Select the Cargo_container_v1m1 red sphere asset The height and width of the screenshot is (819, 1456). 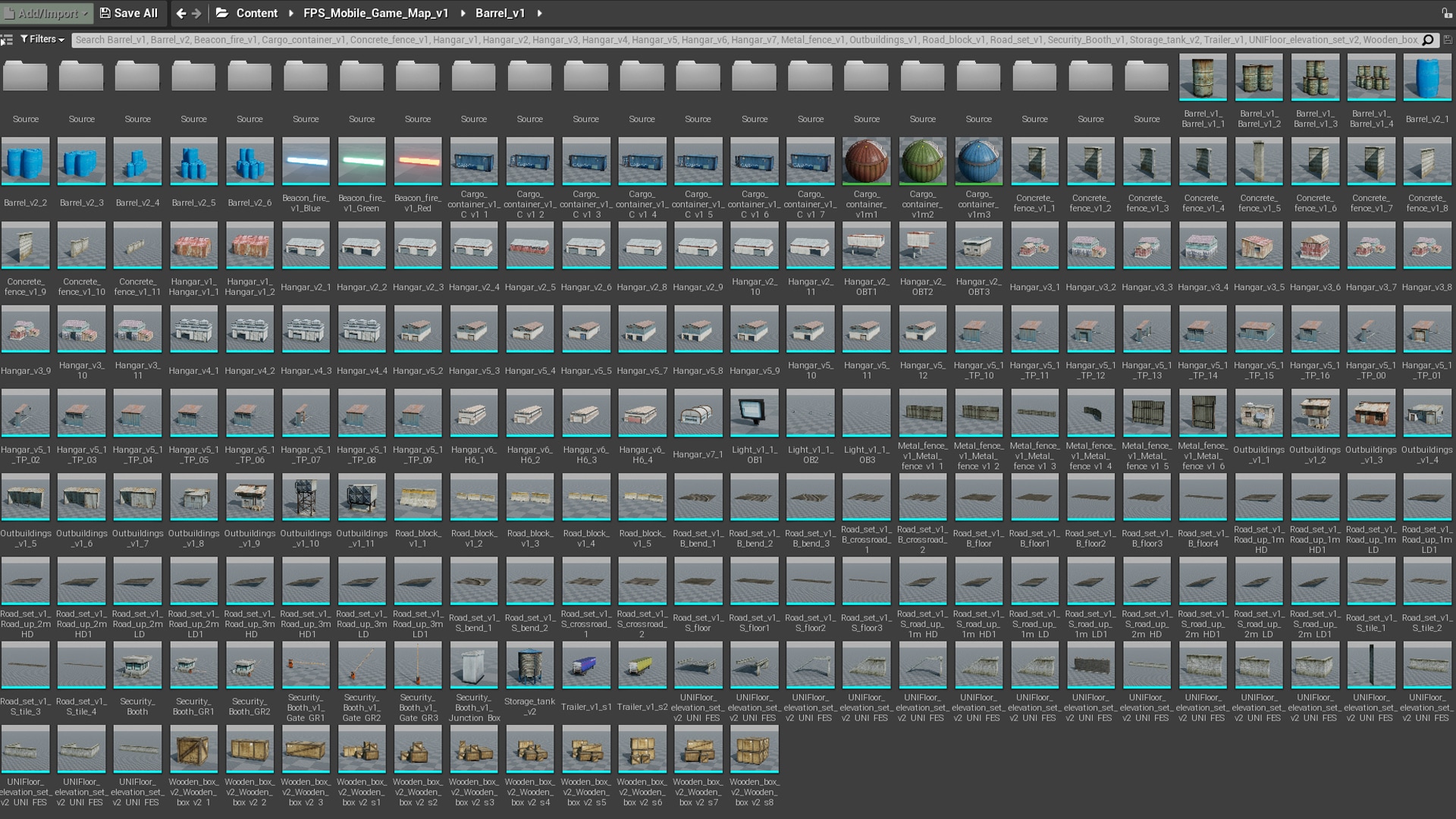point(866,161)
